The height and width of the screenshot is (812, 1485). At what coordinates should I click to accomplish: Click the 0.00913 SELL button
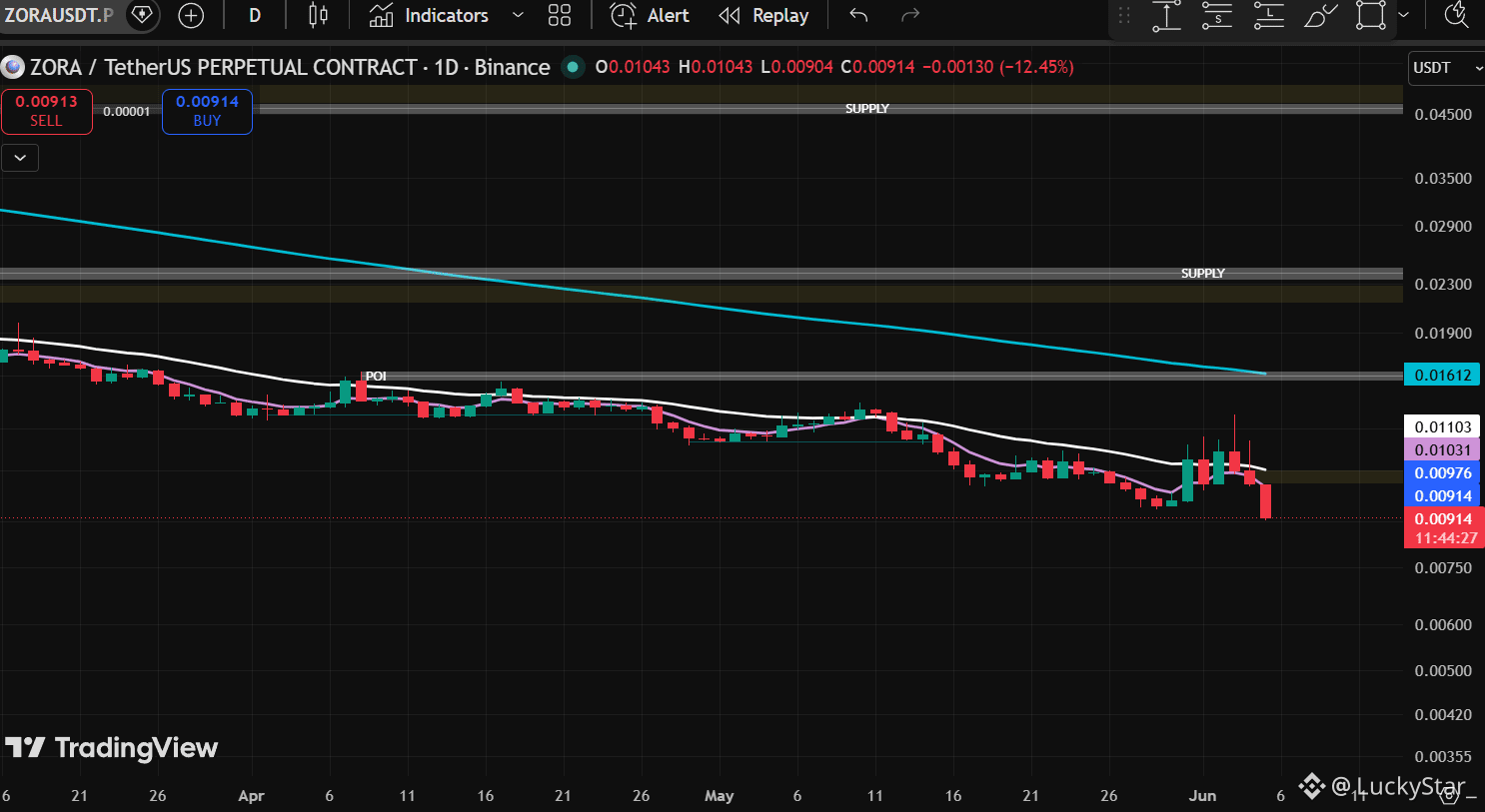[46, 111]
